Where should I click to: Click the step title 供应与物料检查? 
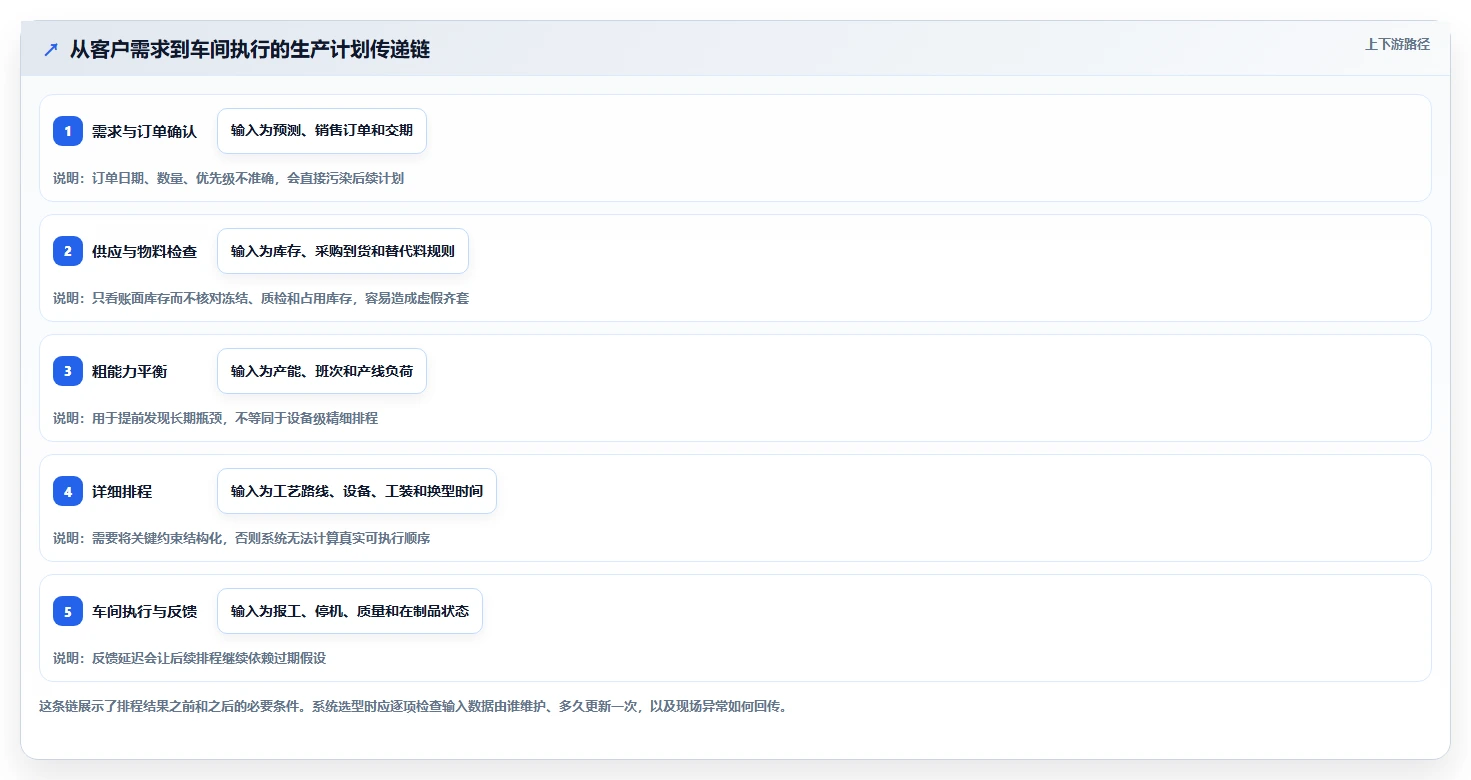[144, 251]
